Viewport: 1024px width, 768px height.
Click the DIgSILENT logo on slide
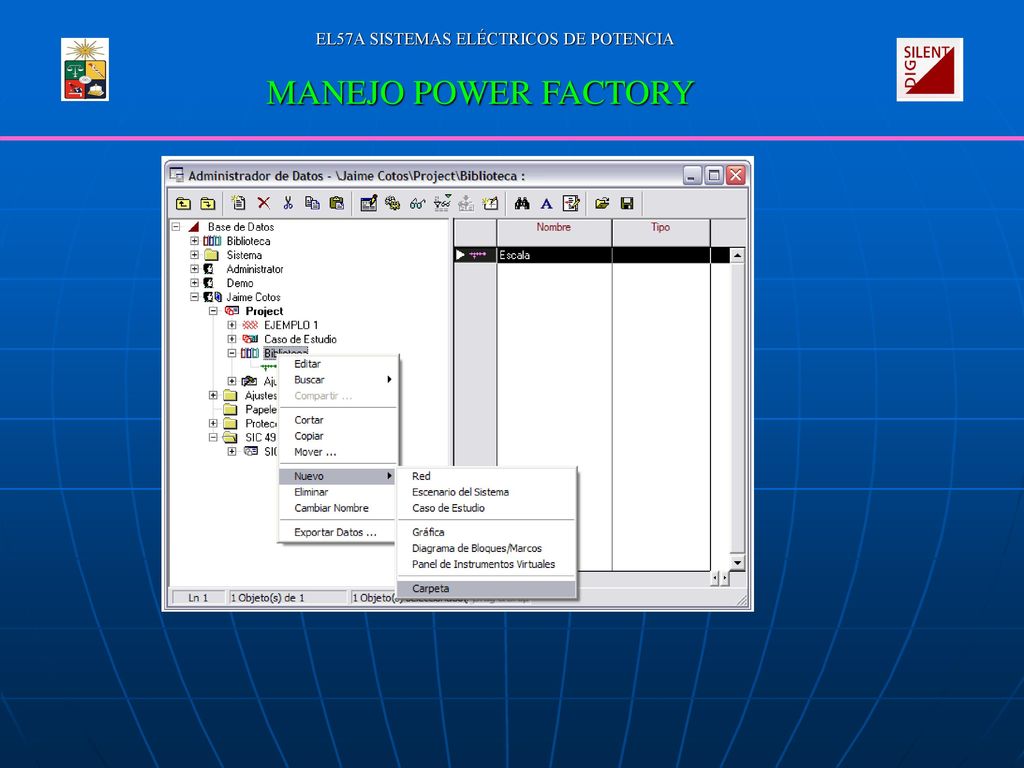(929, 69)
